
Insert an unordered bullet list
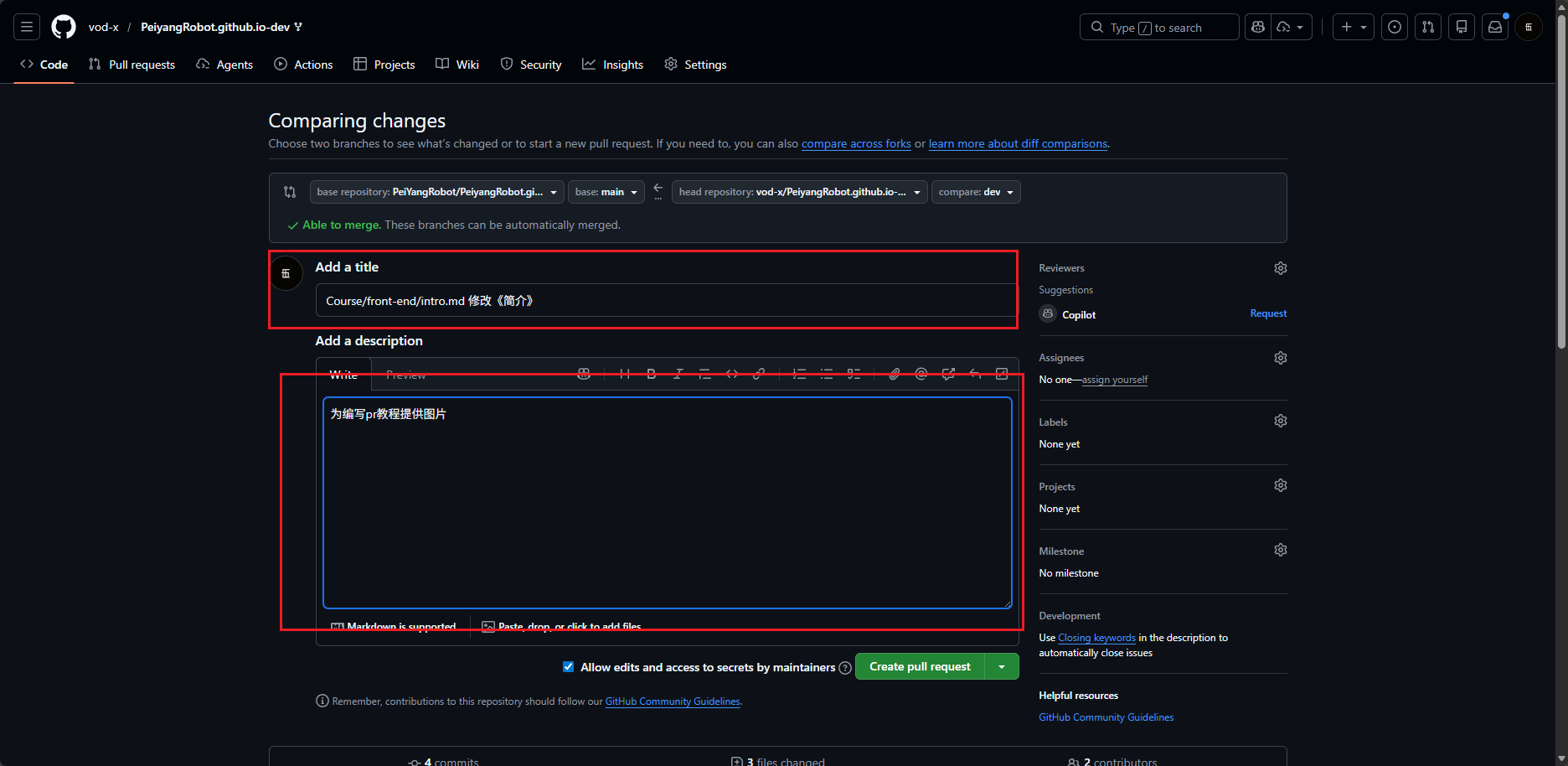pyautogui.click(x=827, y=374)
